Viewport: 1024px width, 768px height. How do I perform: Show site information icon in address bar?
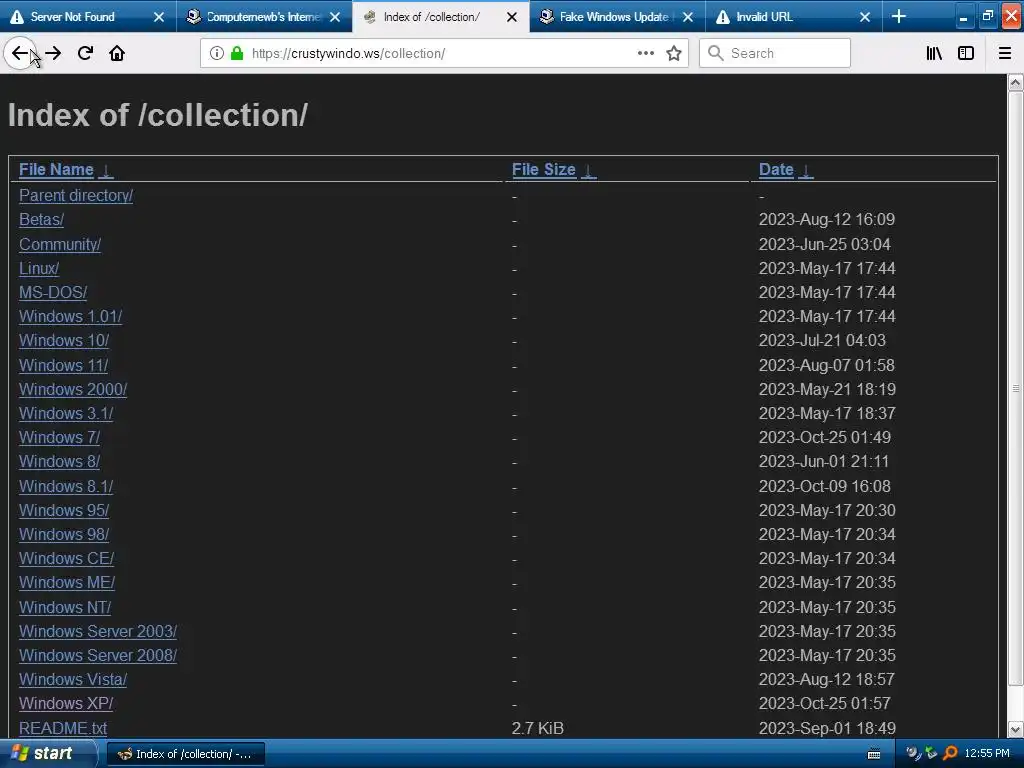(x=216, y=53)
